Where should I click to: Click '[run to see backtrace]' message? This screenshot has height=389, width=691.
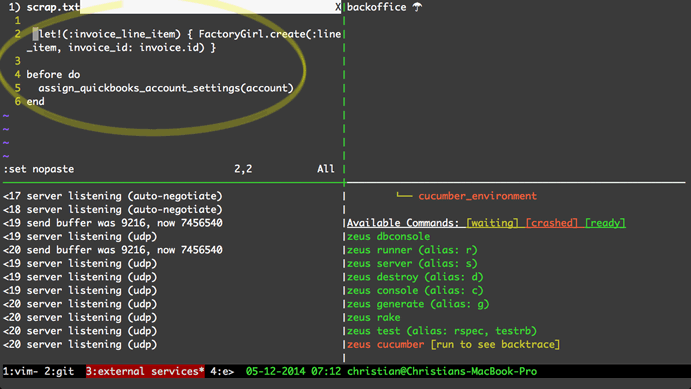click(x=495, y=345)
